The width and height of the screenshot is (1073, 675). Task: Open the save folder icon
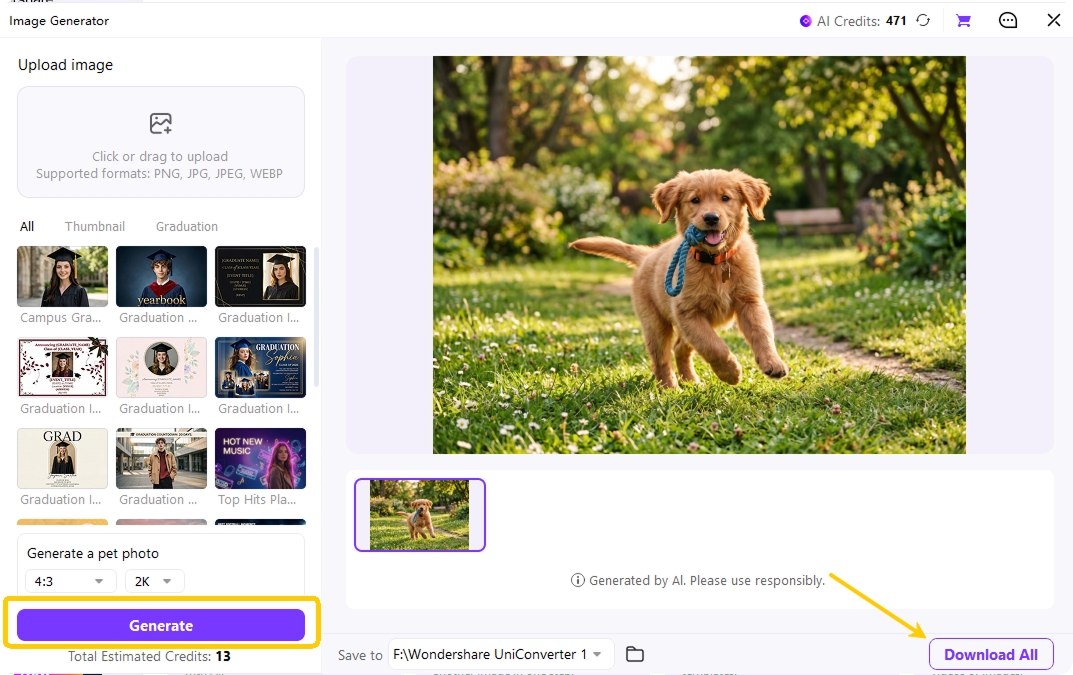point(635,654)
